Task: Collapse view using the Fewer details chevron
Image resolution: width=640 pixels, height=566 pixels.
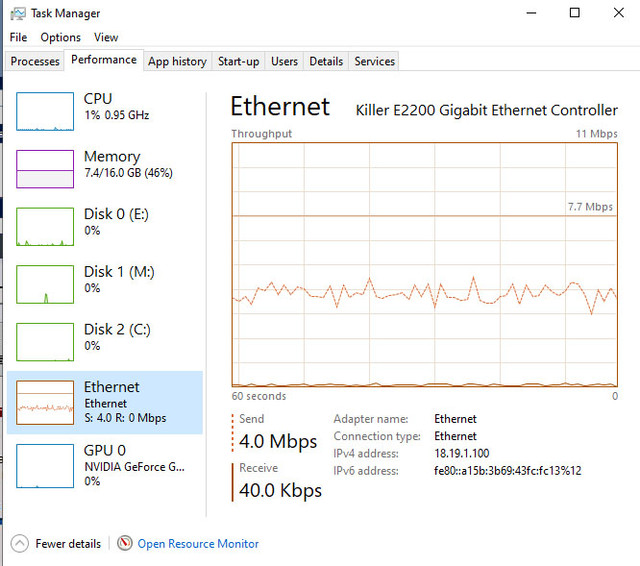Action: point(19,544)
